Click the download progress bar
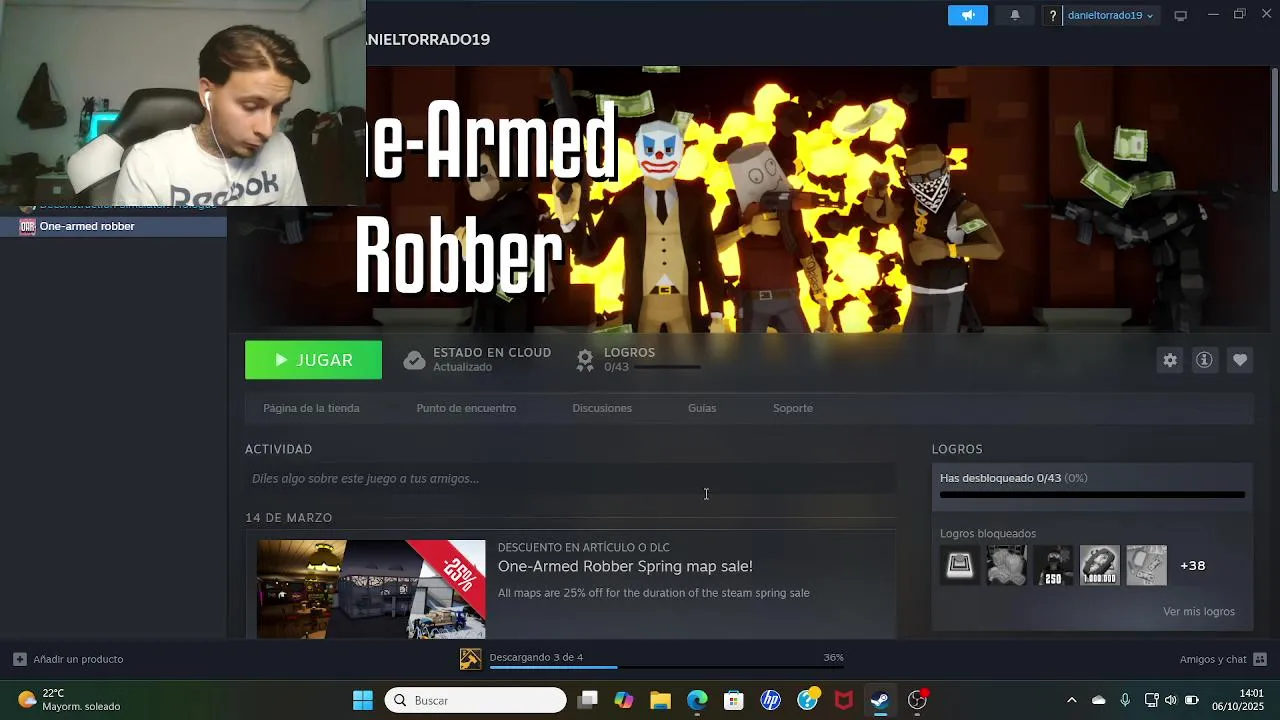 click(x=666, y=667)
